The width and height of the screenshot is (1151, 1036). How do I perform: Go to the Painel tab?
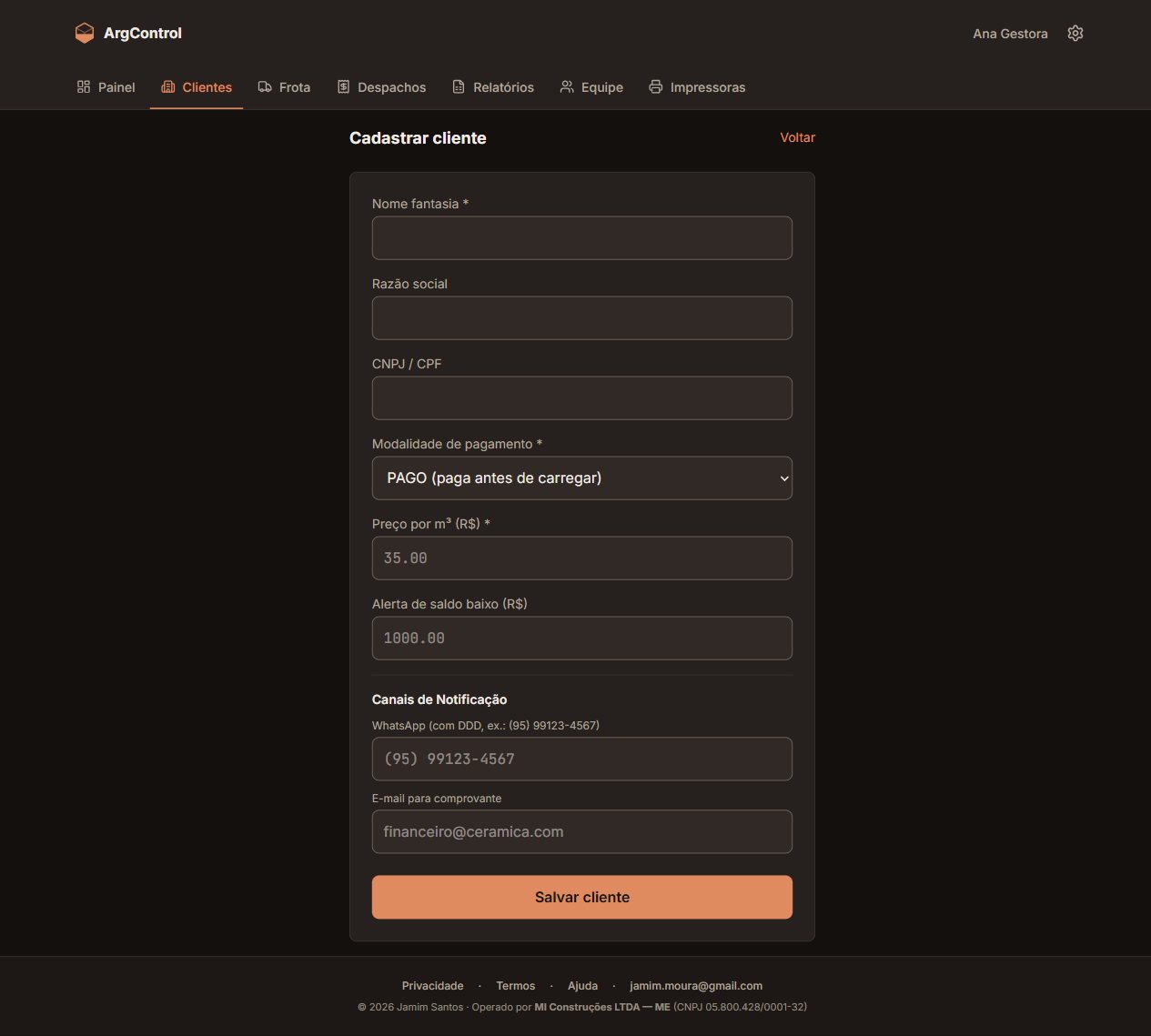coord(106,87)
